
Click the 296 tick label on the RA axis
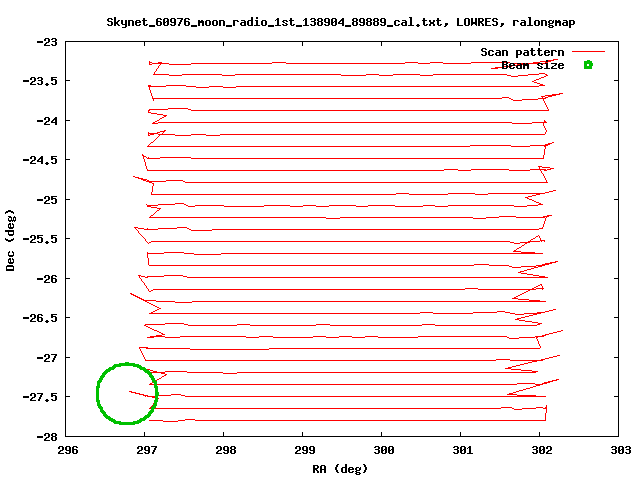(66, 450)
